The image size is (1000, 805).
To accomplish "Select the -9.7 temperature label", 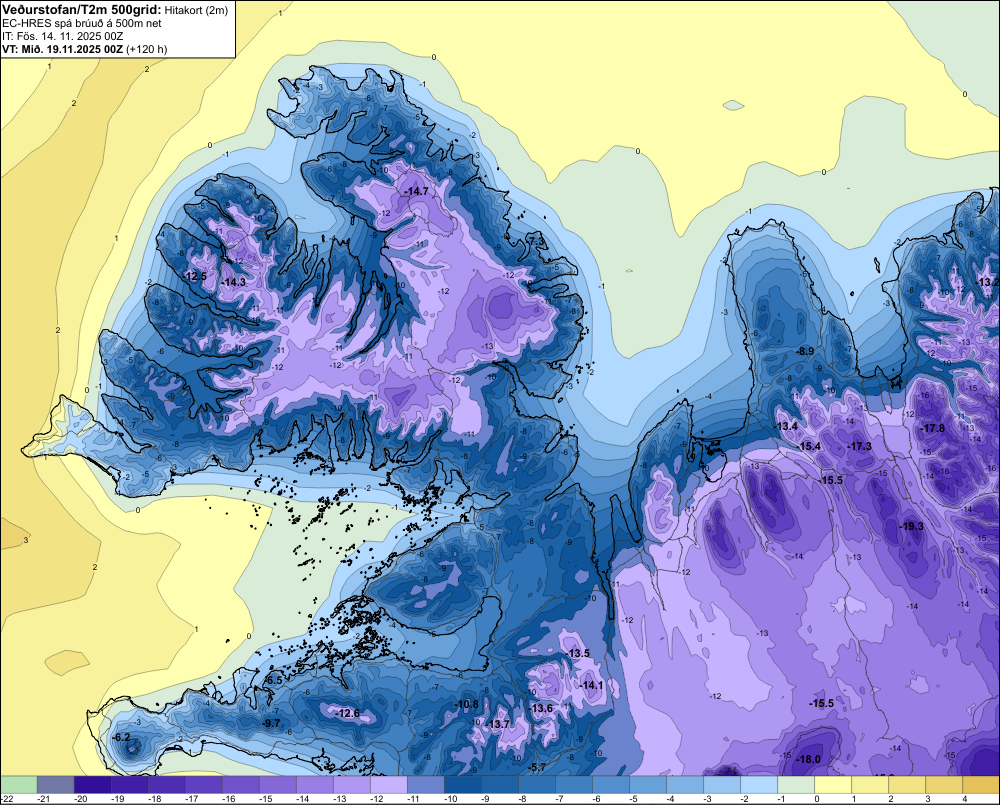I will pos(271,723).
